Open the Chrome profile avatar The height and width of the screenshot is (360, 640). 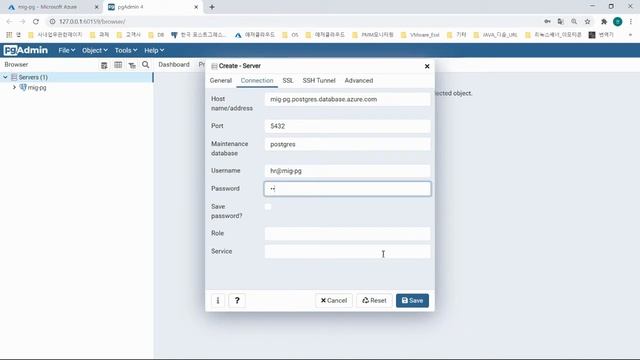618,22
